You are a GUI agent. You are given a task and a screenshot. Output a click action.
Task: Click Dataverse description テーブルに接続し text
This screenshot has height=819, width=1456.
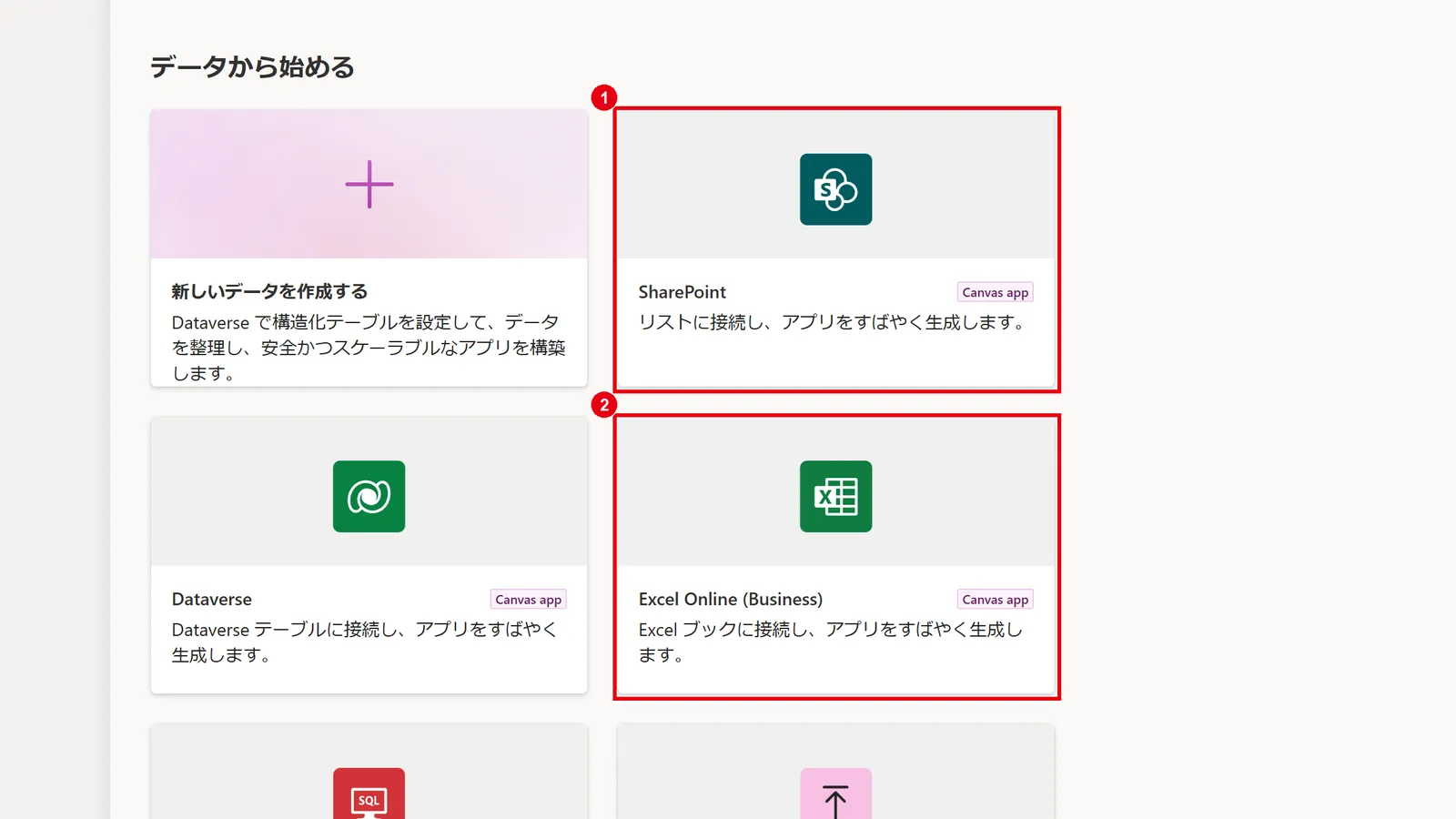point(365,642)
